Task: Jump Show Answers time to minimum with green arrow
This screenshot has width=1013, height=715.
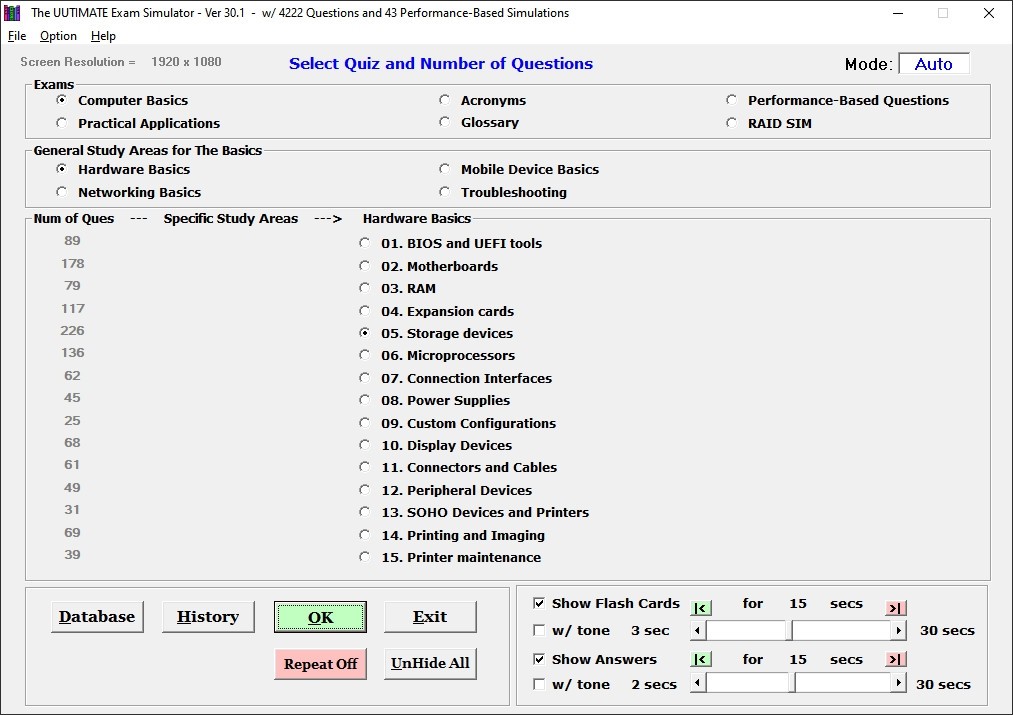Action: (701, 659)
